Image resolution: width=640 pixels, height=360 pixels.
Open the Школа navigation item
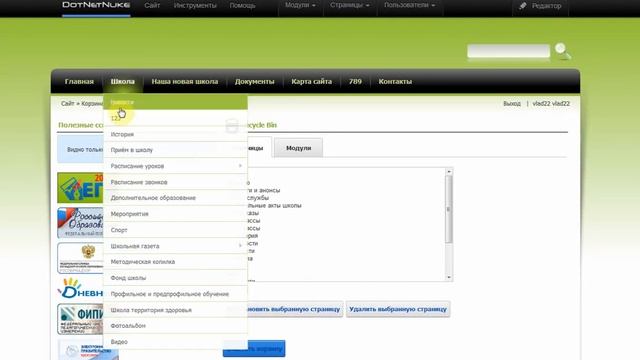pyautogui.click(x=122, y=81)
